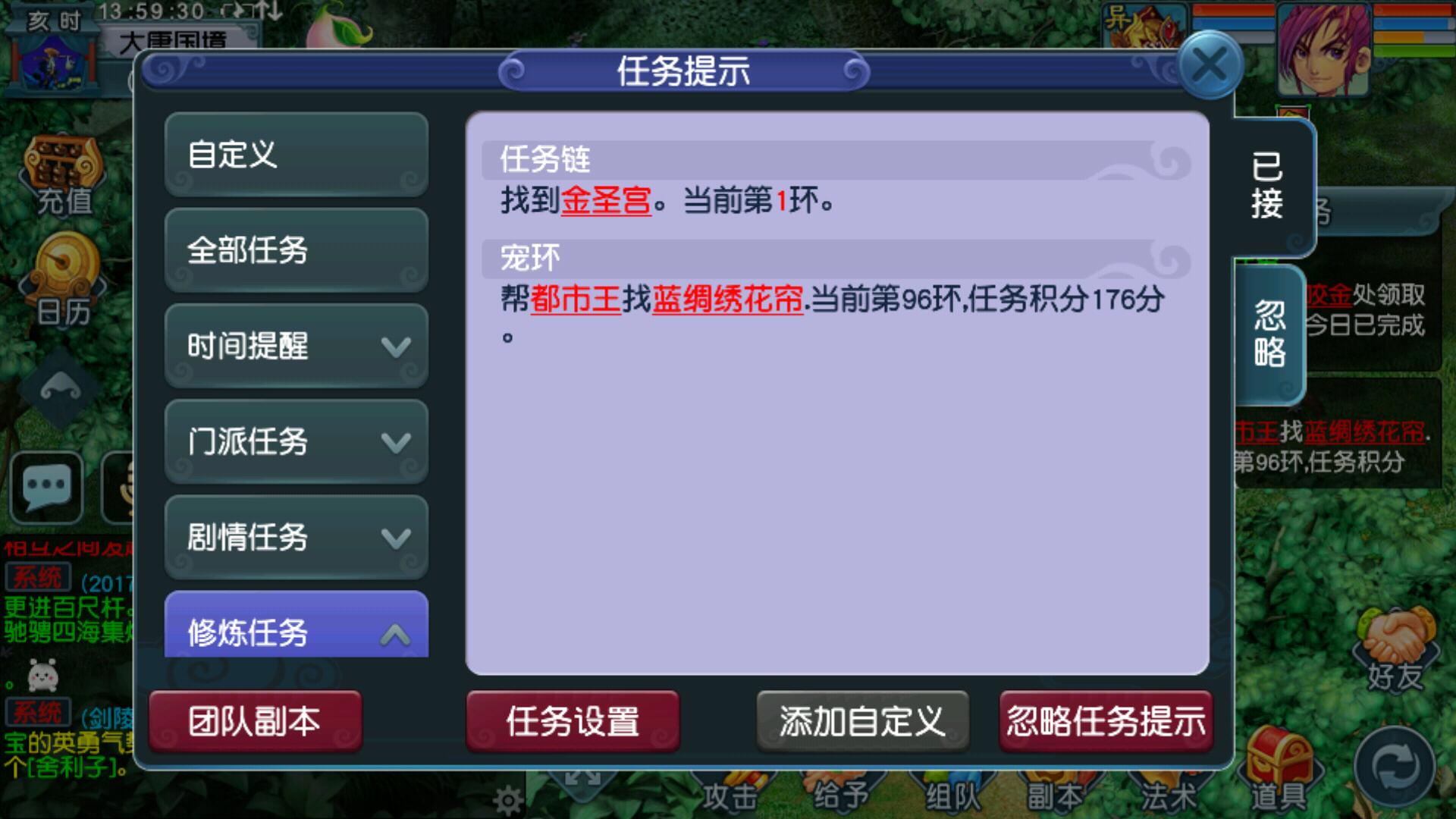Open the settings gear icon
Image resolution: width=1456 pixels, height=819 pixels.
click(x=507, y=800)
